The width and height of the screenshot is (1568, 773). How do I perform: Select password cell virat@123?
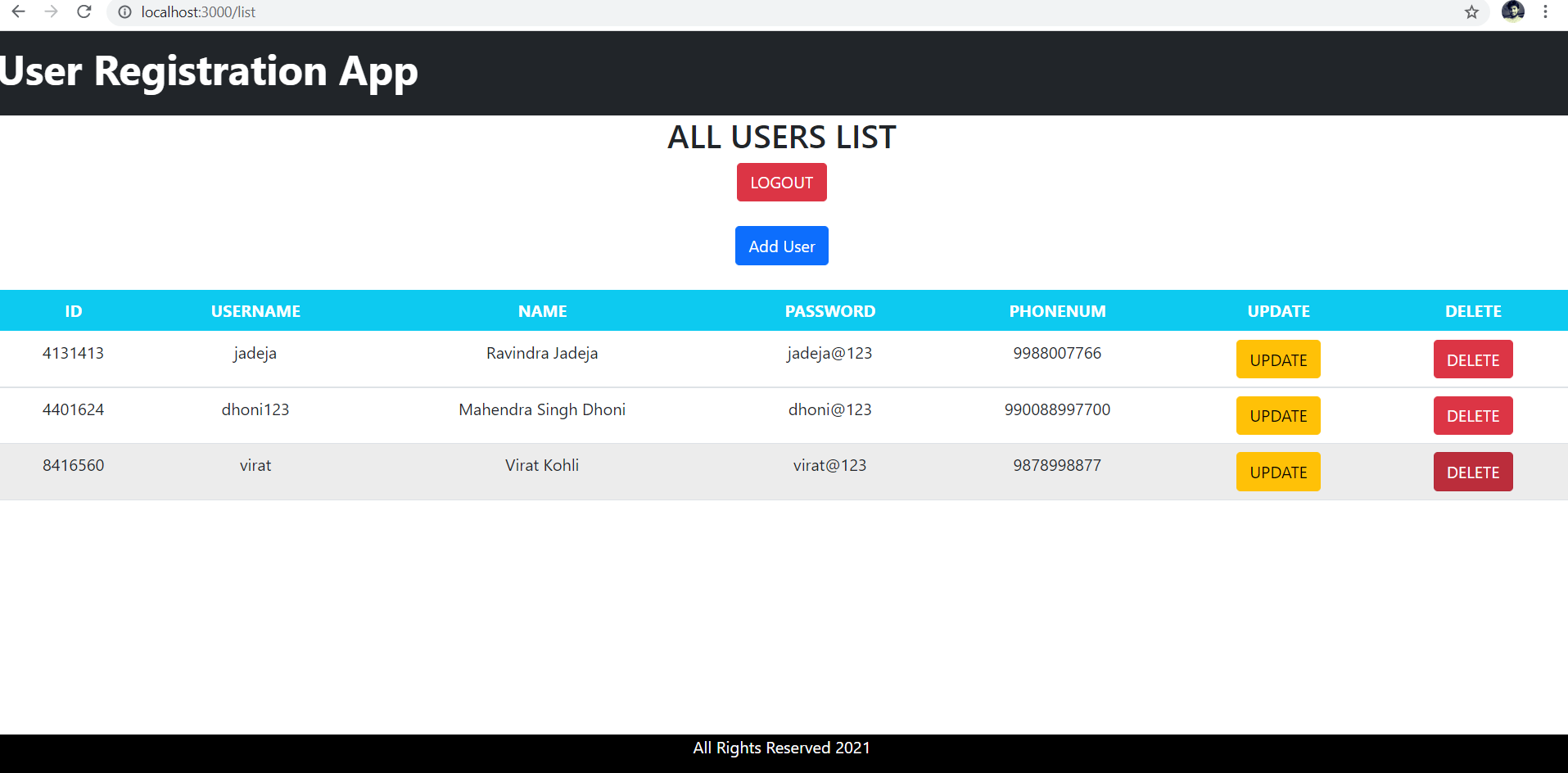coord(830,465)
